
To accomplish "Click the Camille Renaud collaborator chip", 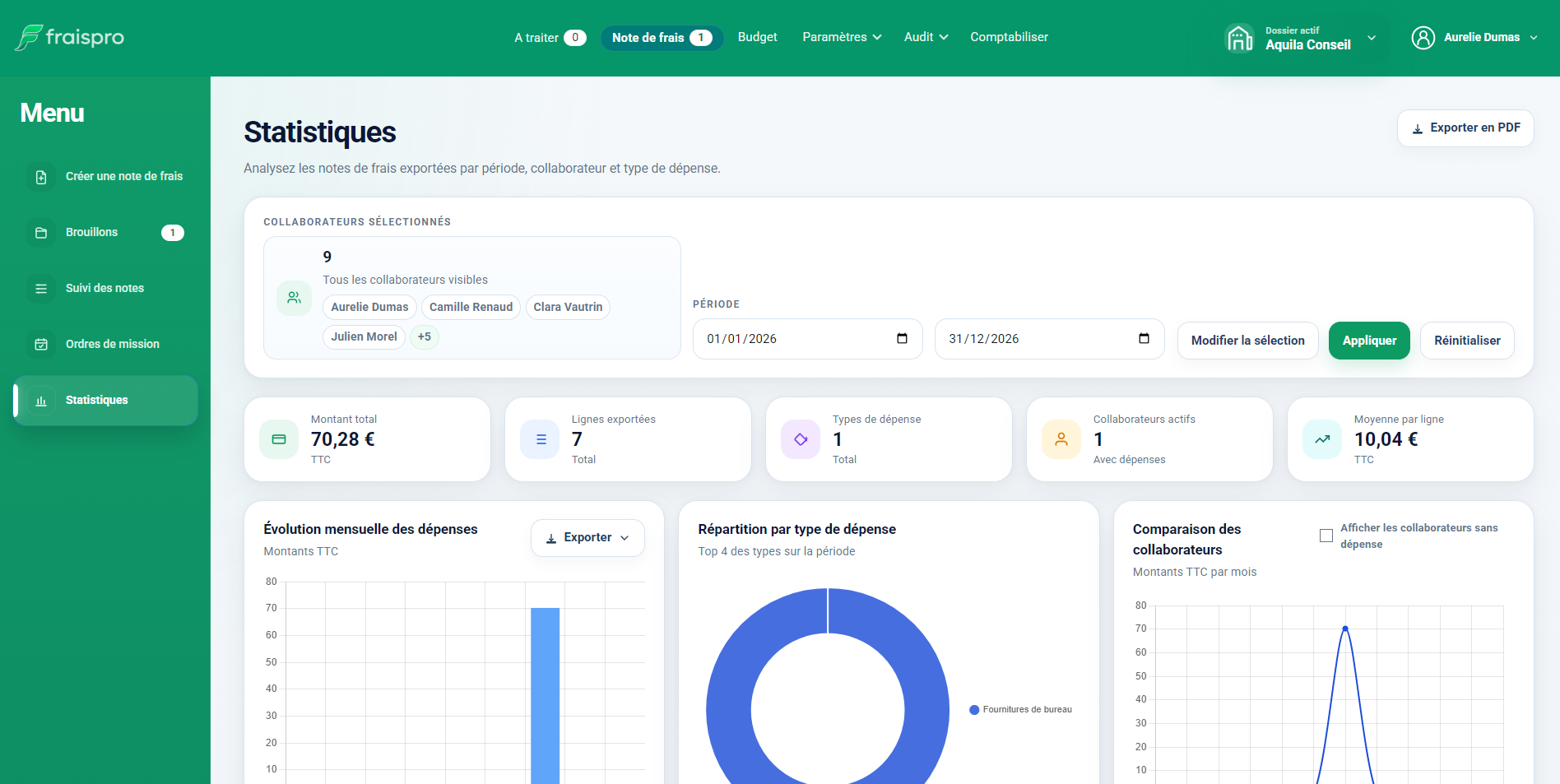I will (471, 308).
